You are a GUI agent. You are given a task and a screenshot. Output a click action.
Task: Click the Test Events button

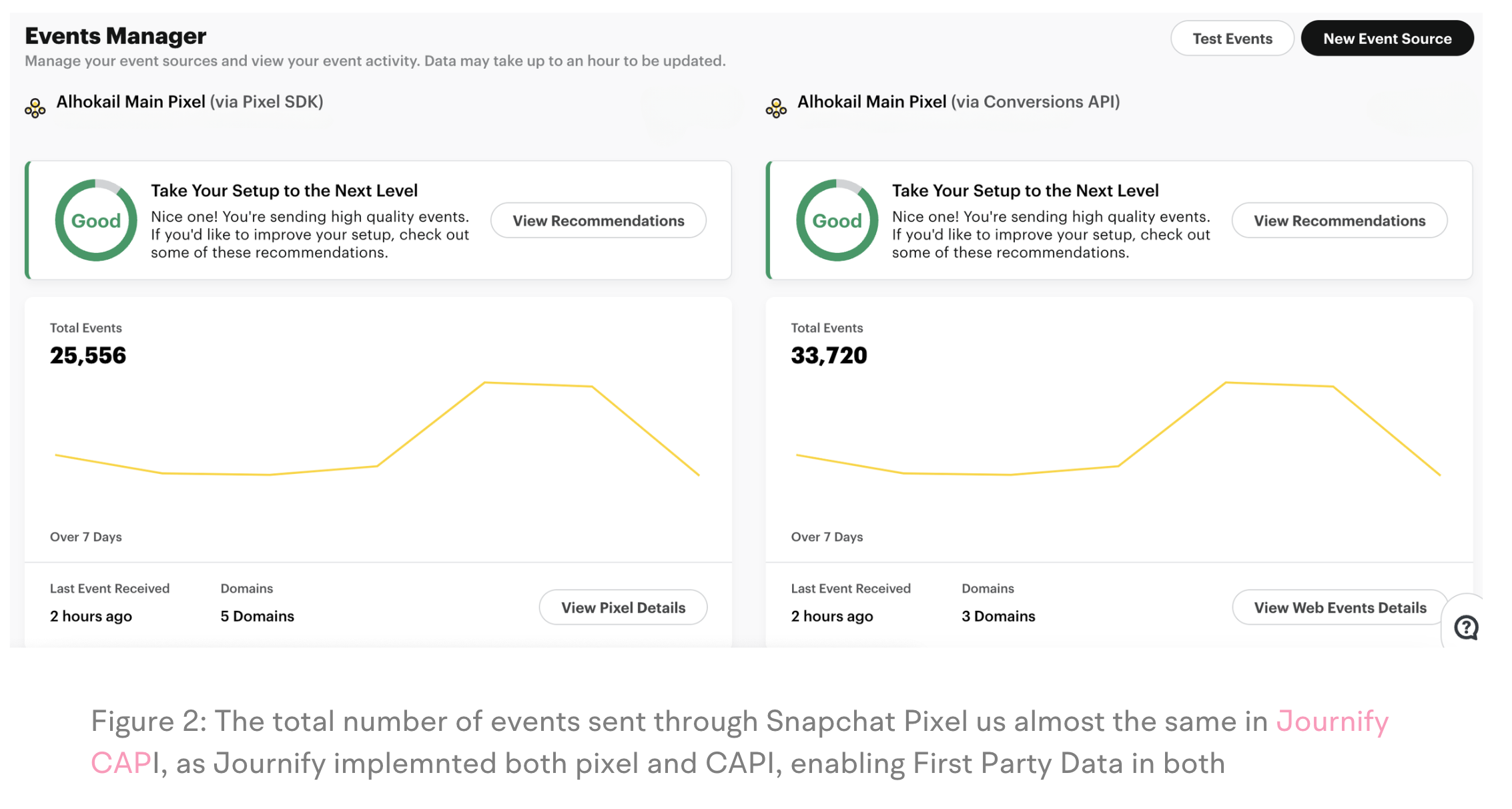(x=1232, y=39)
